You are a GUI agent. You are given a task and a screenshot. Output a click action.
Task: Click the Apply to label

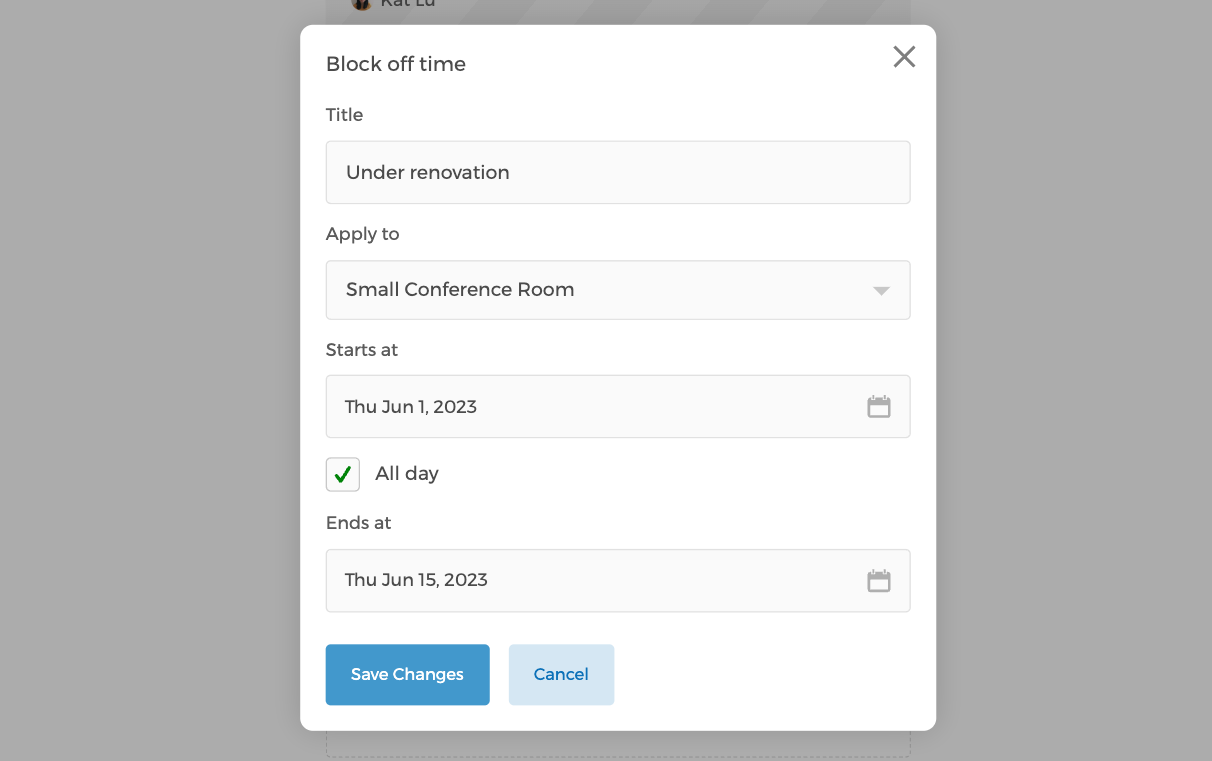tap(362, 234)
